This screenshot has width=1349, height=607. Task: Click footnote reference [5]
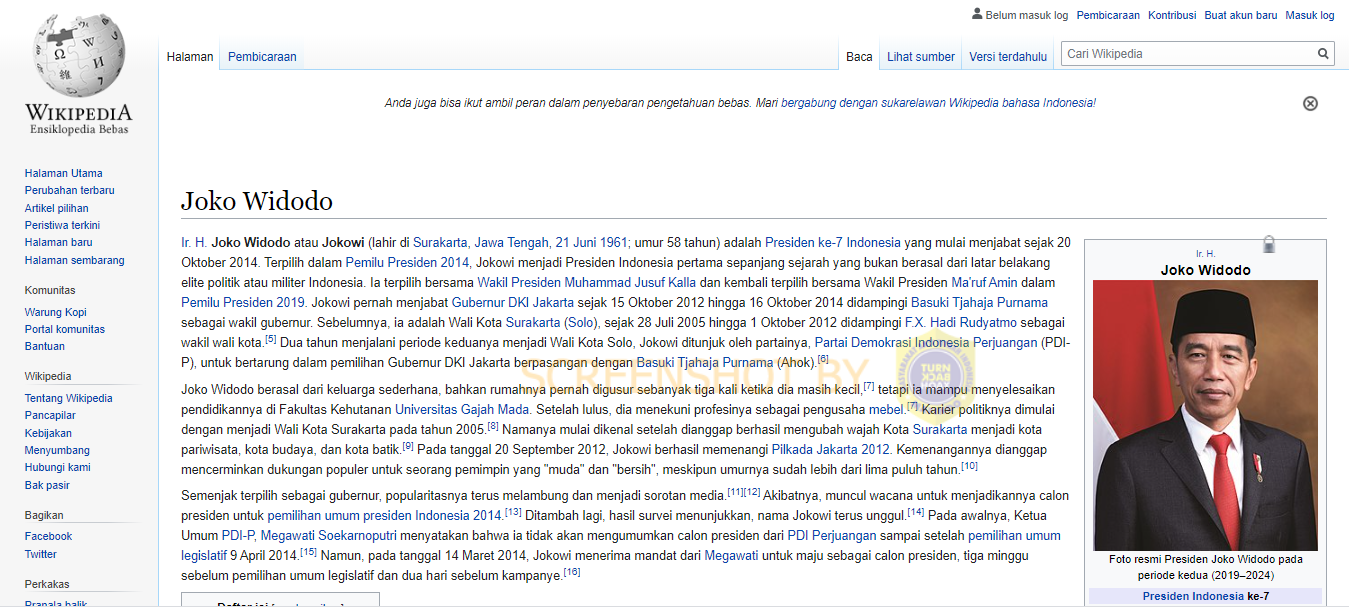click(x=271, y=339)
